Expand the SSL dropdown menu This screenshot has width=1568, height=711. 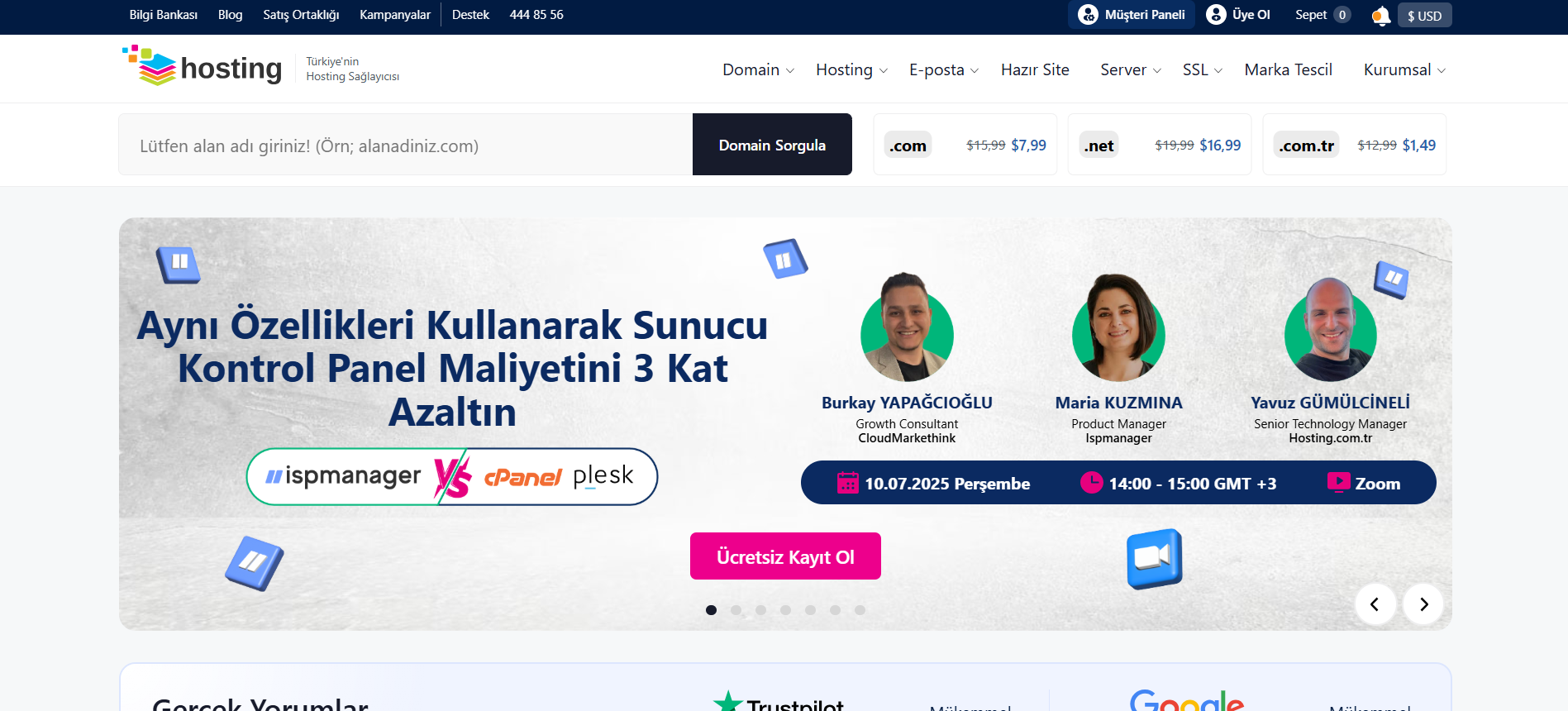(1203, 70)
